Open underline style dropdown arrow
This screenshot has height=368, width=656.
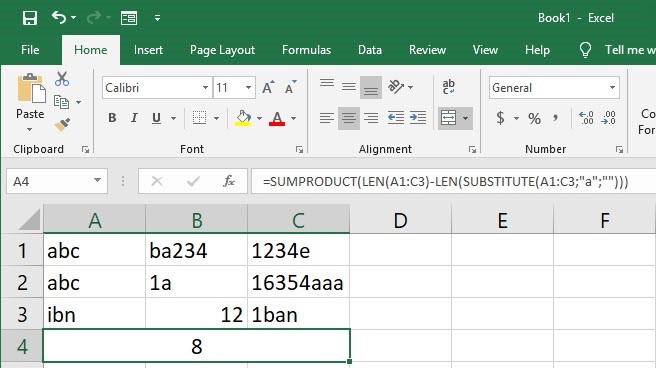coord(173,118)
